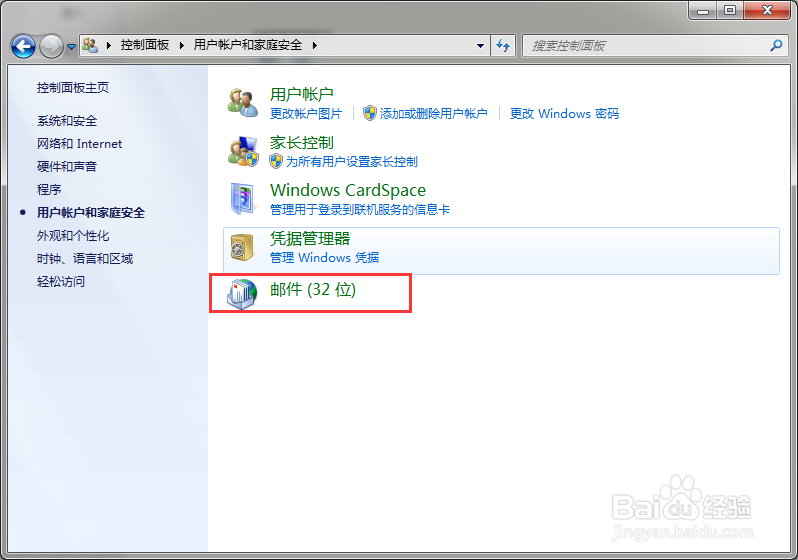
Task: Click the Refresh button
Action: (503, 46)
